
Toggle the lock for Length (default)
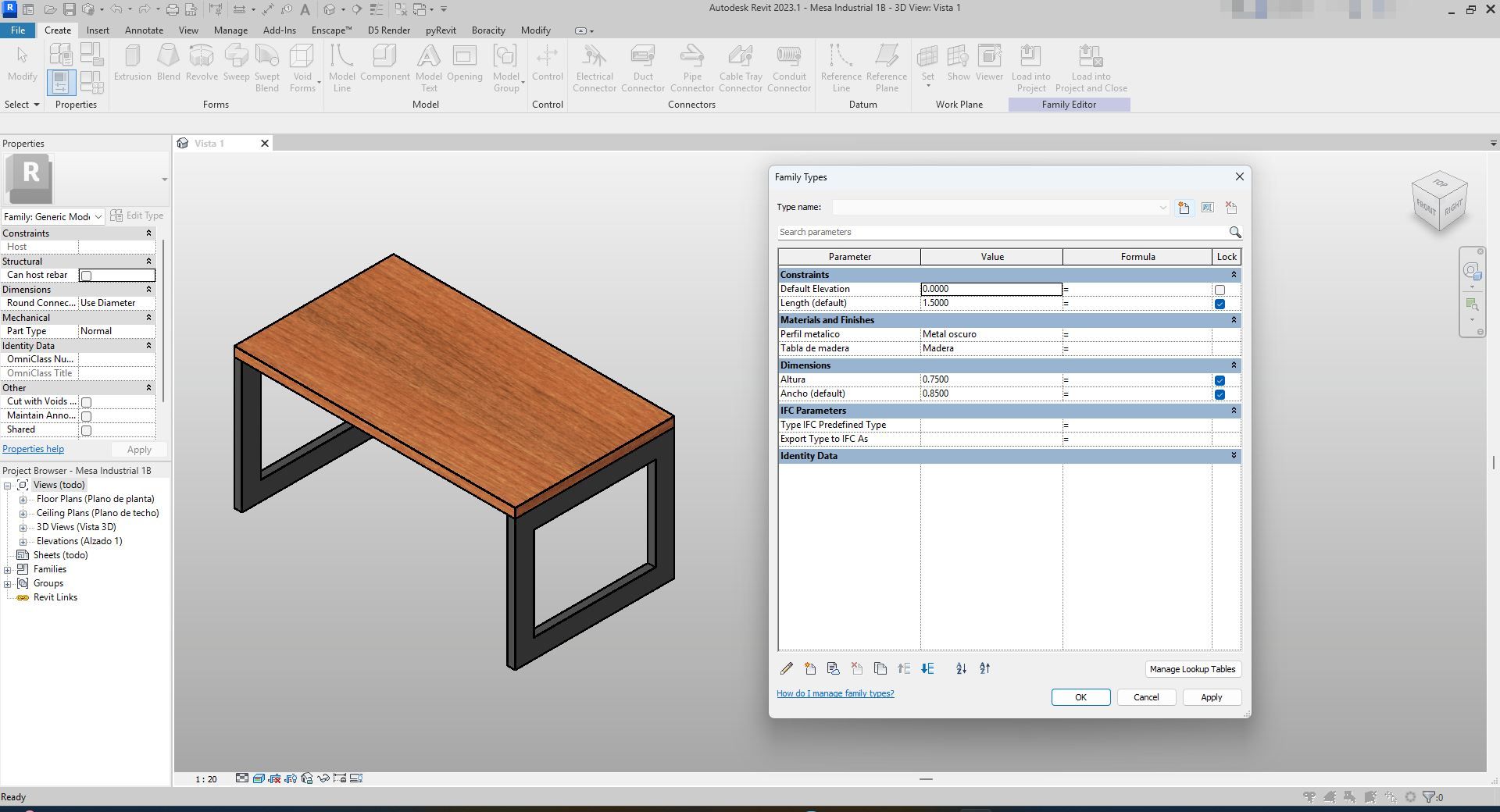click(x=1220, y=304)
